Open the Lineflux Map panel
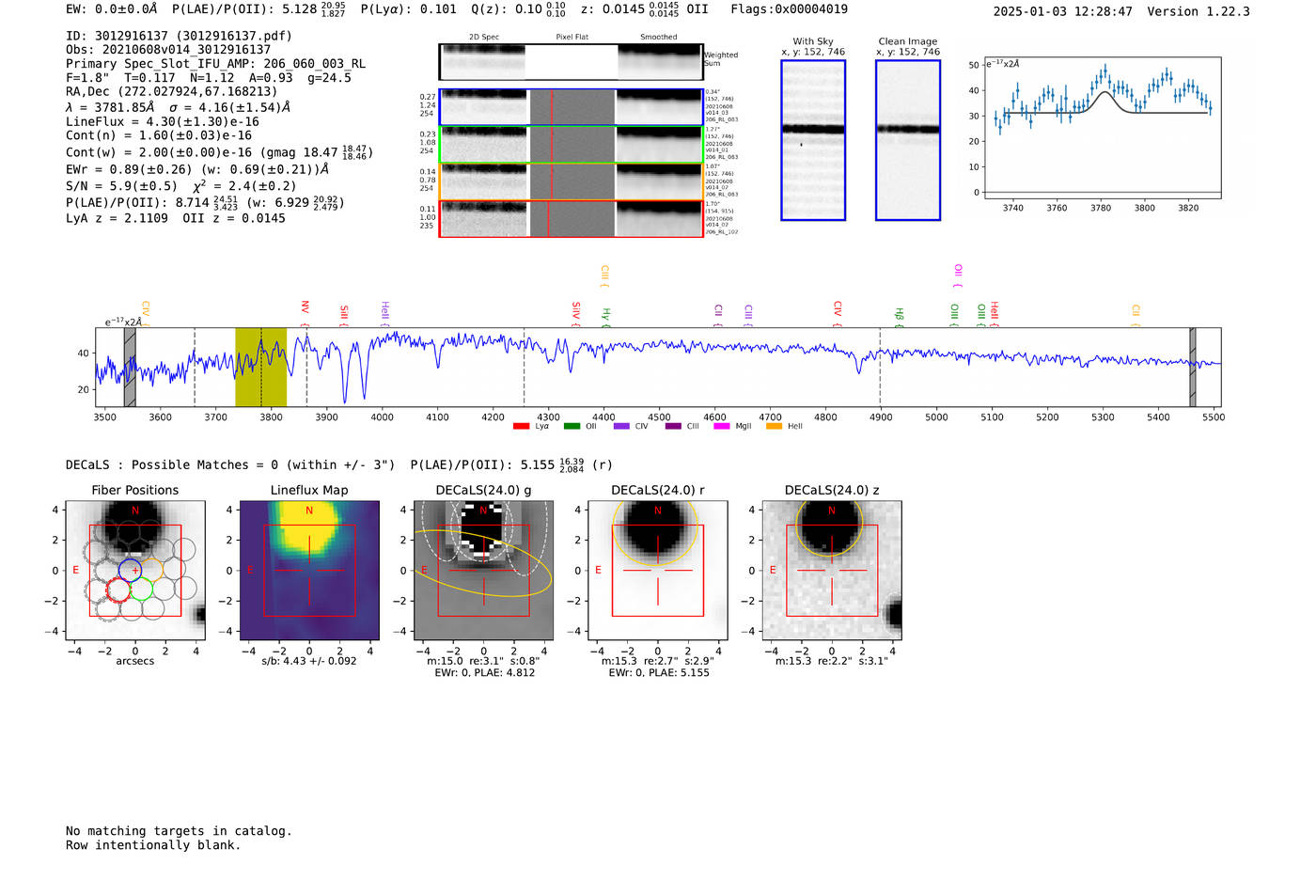Image resolution: width=1316 pixels, height=896 pixels. 309,571
